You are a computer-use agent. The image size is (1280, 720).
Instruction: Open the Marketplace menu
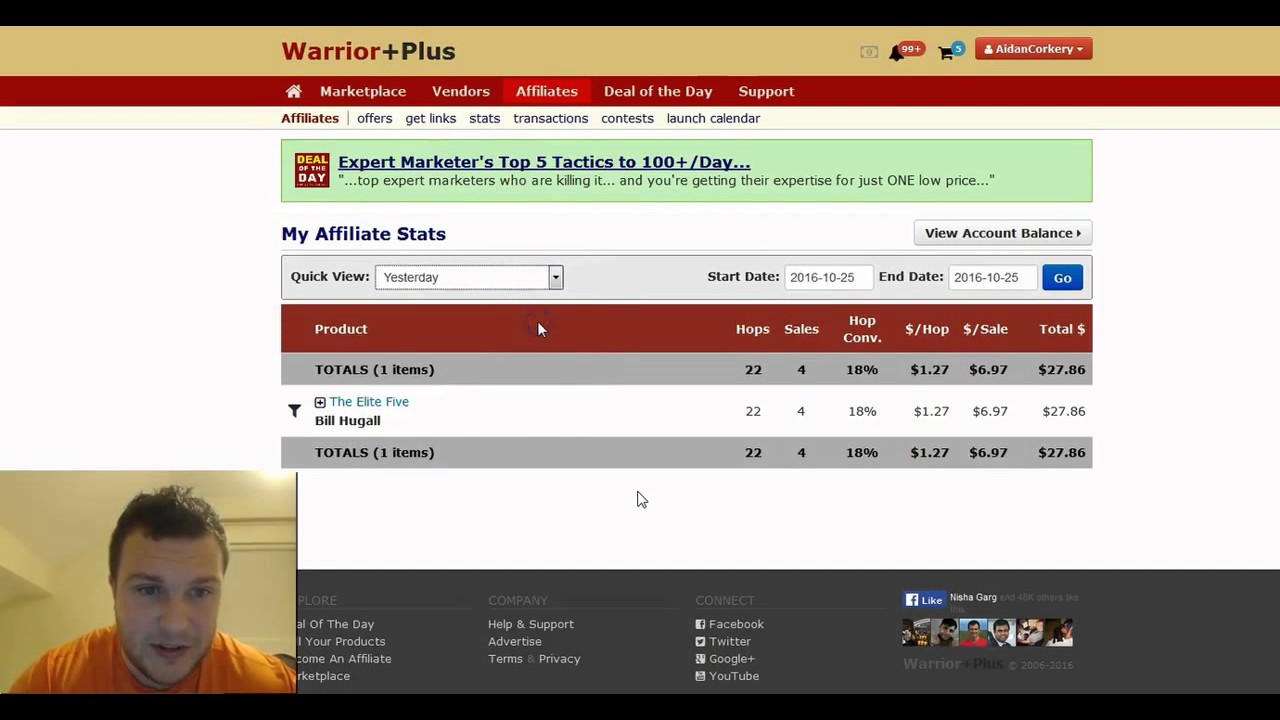363,91
